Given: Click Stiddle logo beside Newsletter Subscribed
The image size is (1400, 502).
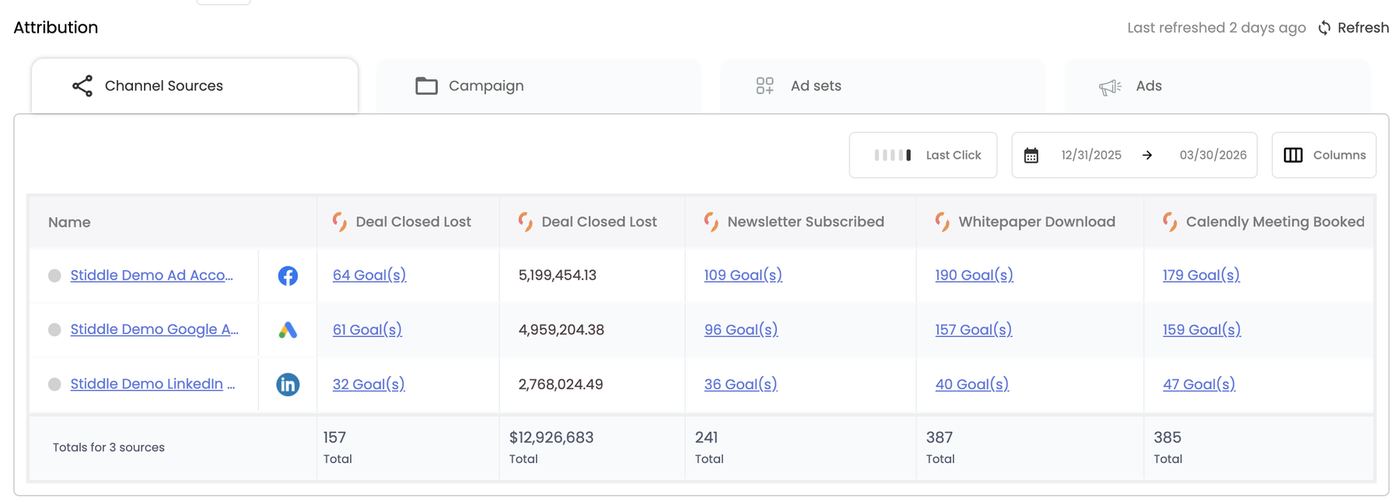Looking at the screenshot, I should click(x=711, y=222).
